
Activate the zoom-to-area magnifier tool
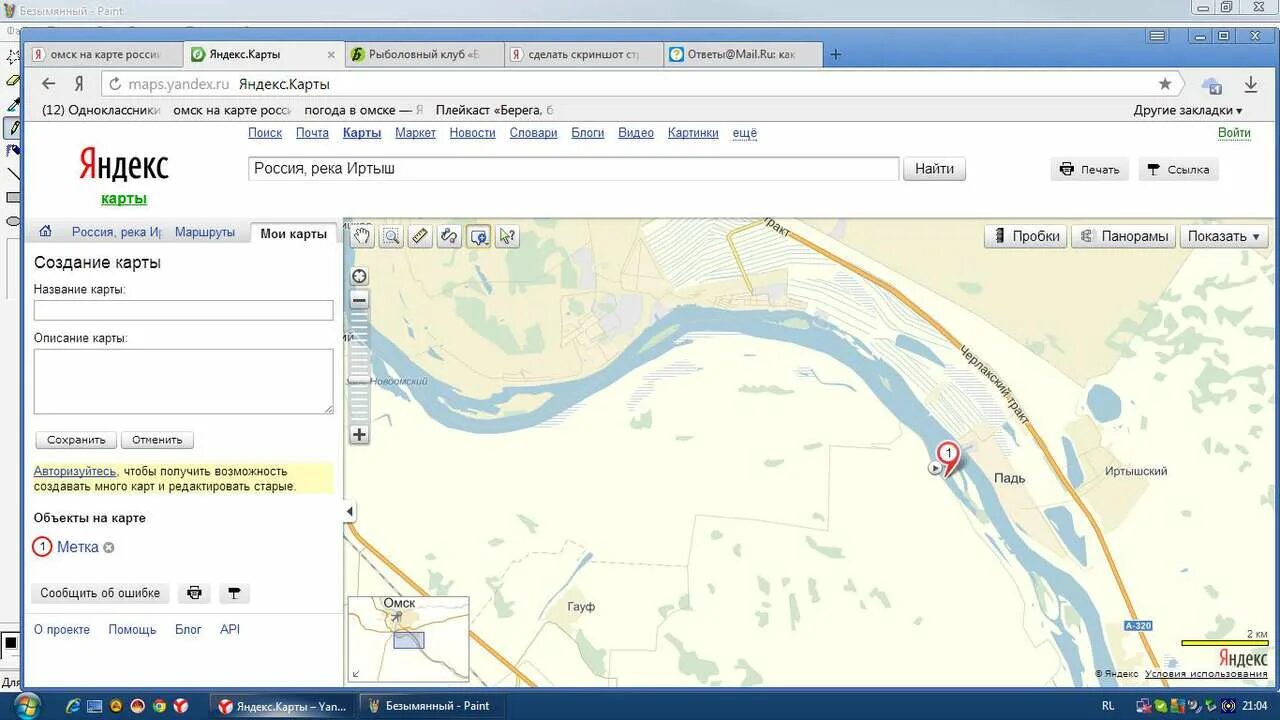pyautogui.click(x=391, y=236)
